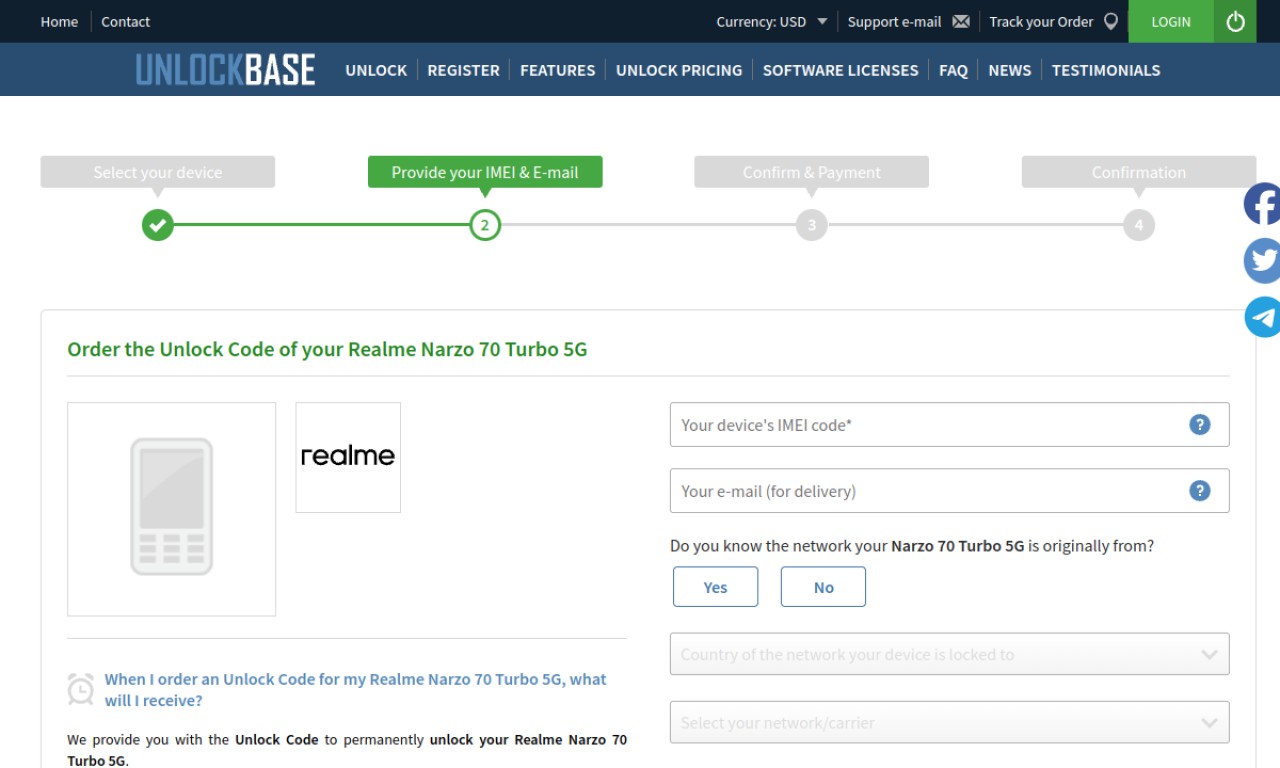Click the Confirm & Payment step tab
This screenshot has height=768, width=1280.
coord(812,172)
